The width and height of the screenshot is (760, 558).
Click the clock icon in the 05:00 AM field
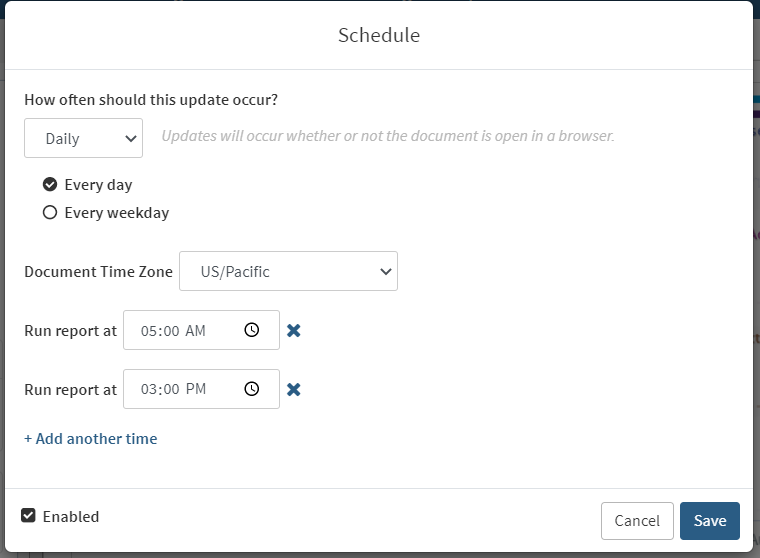click(x=252, y=330)
